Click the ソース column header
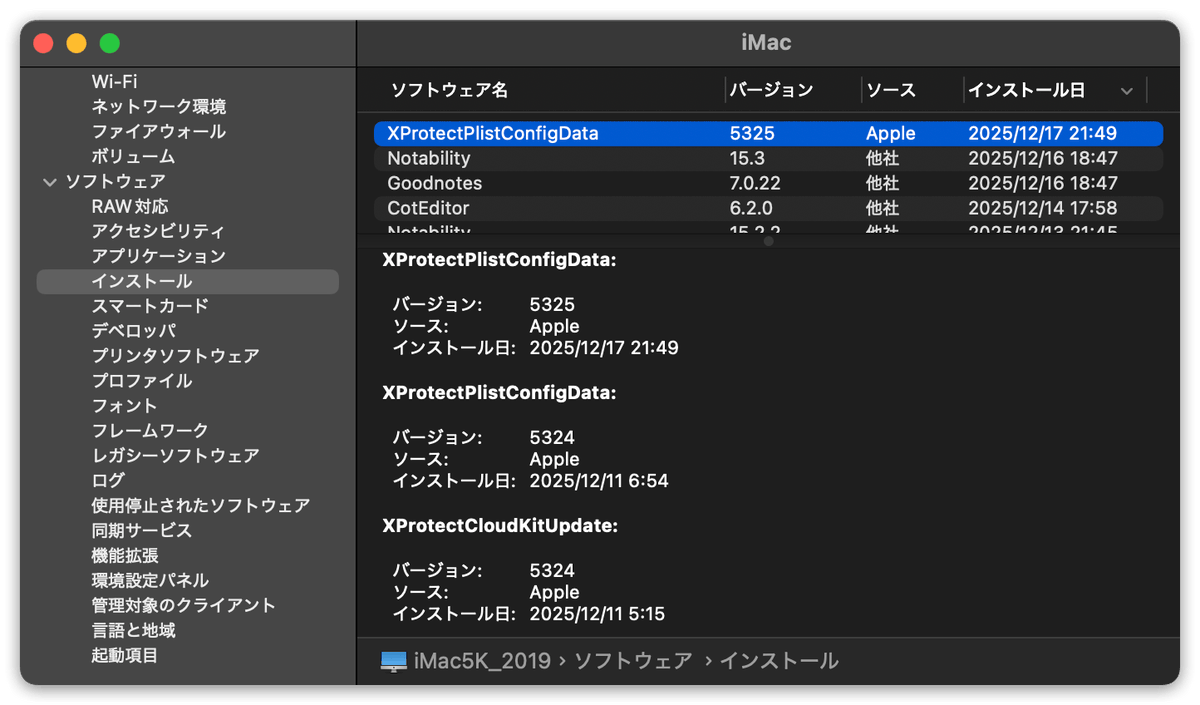This screenshot has height=705, width=1200. pos(890,90)
